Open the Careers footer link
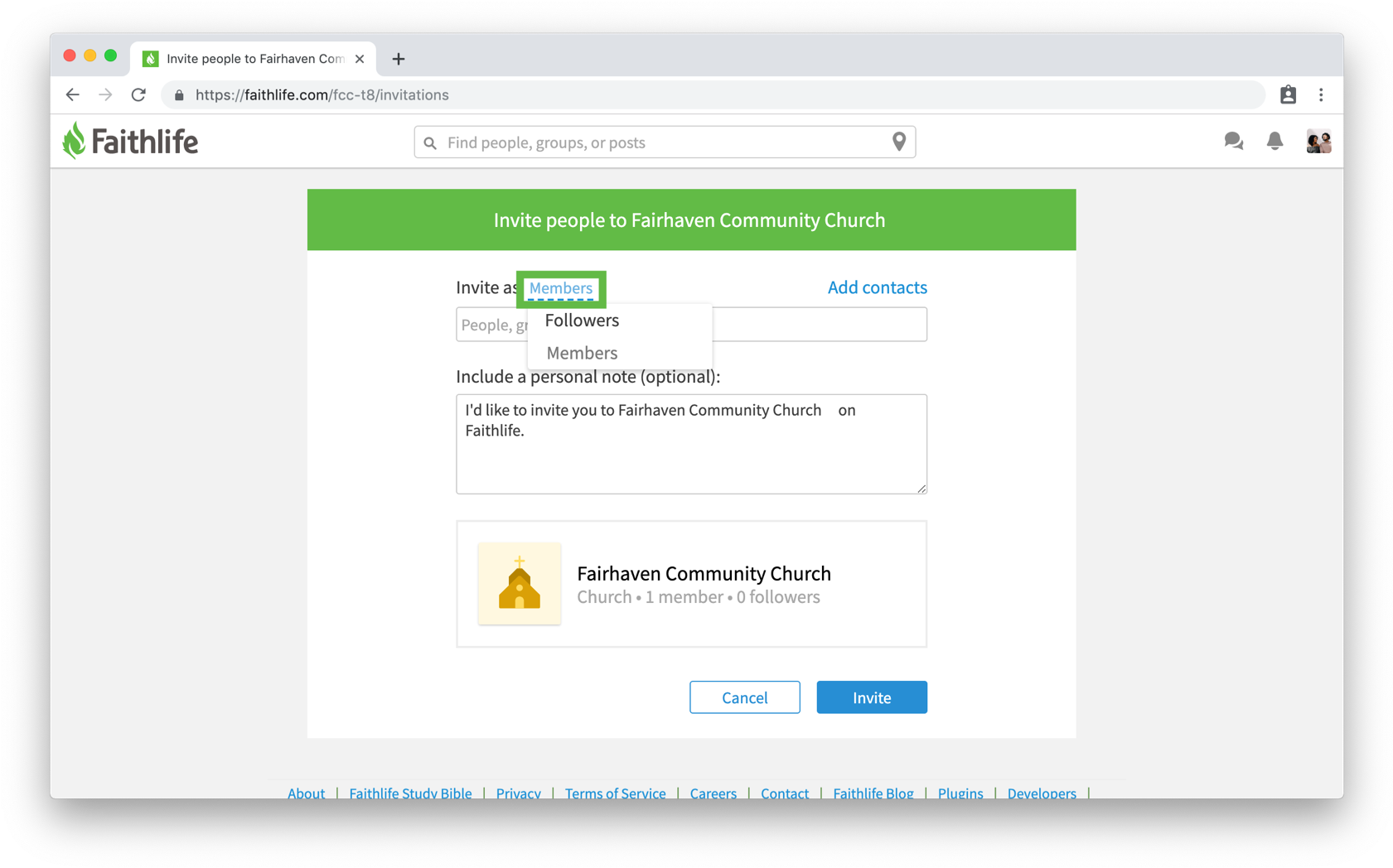Image resolution: width=1393 pixels, height=868 pixels. [x=713, y=793]
